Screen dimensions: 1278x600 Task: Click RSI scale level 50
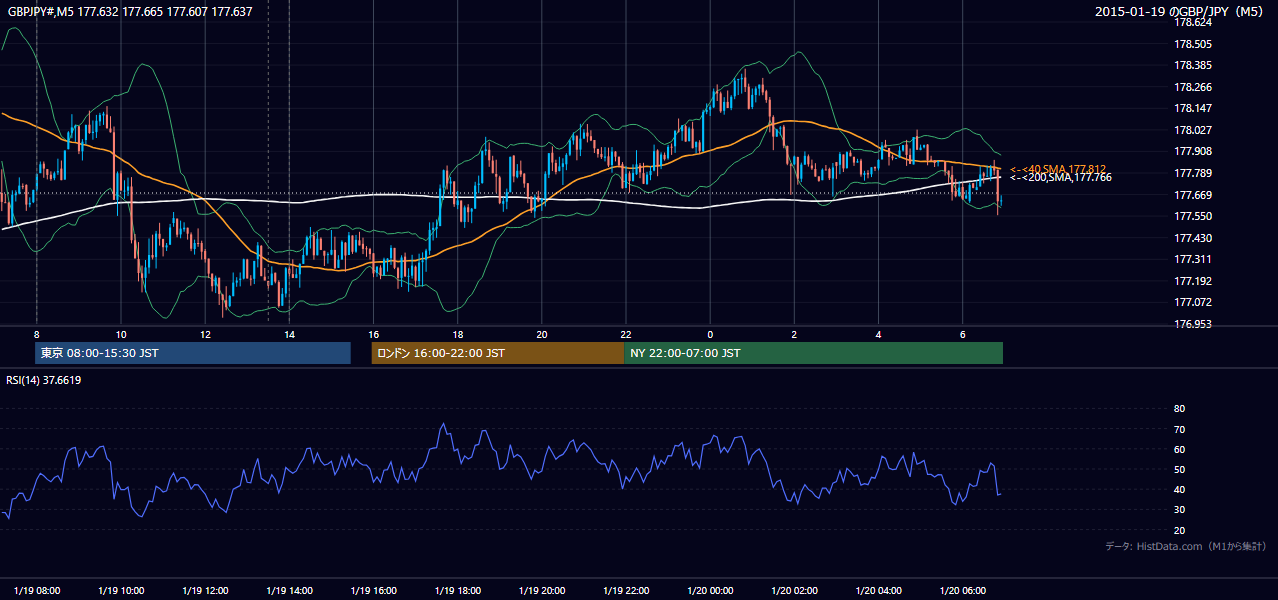tap(1180, 469)
